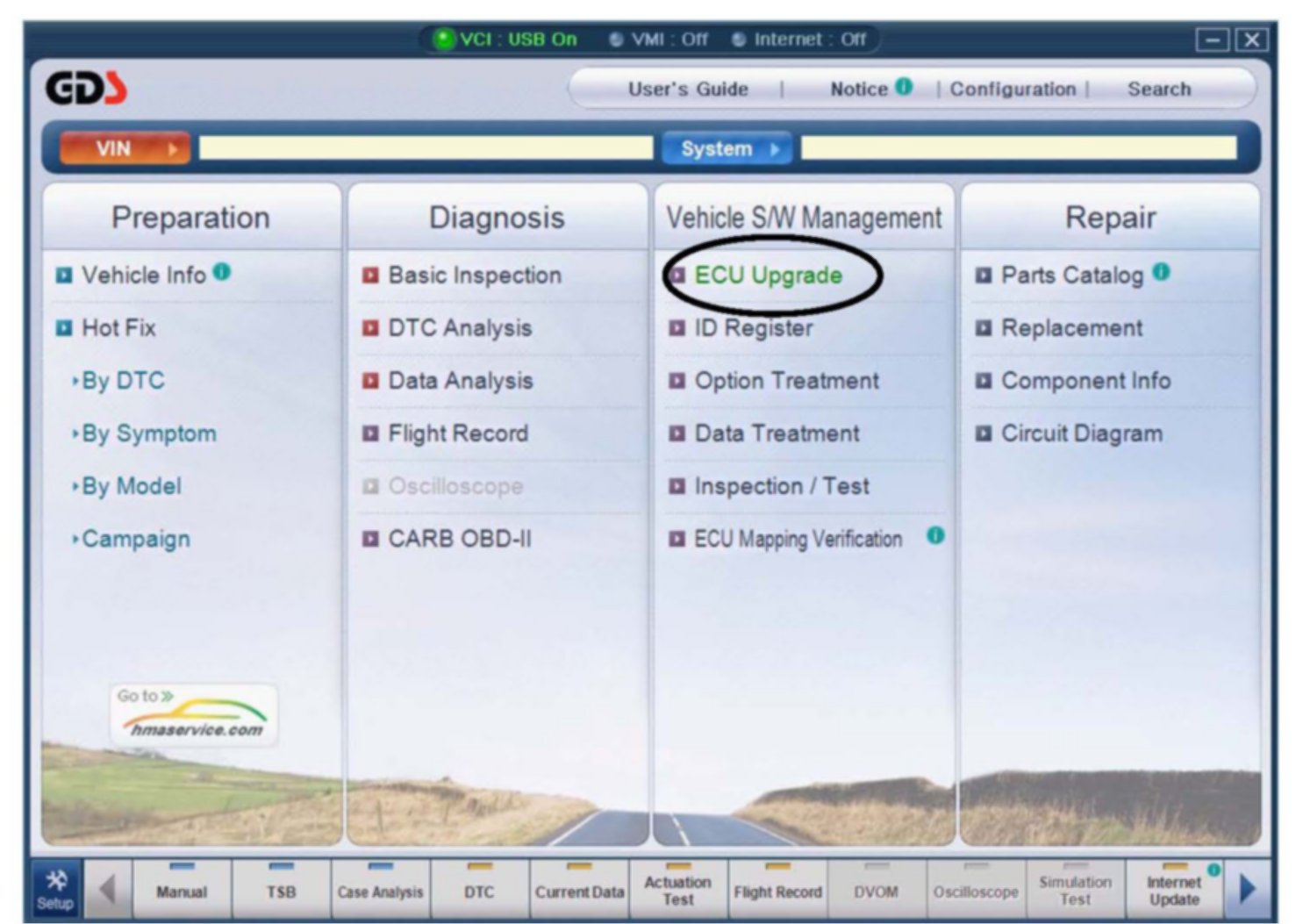Screen dimensions: 1303x924
Task: Open the User's Guide menu item
Action: (x=687, y=89)
